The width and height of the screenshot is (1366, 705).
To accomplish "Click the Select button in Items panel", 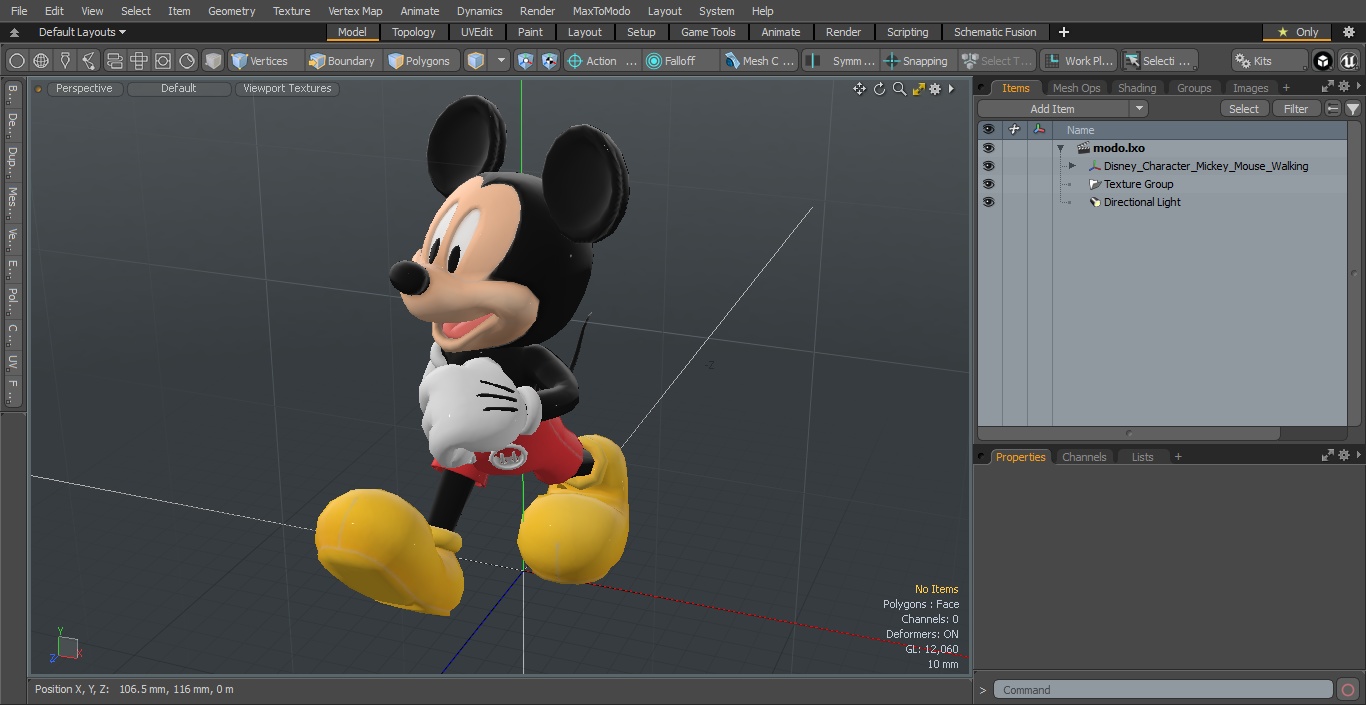I will 1244,109.
